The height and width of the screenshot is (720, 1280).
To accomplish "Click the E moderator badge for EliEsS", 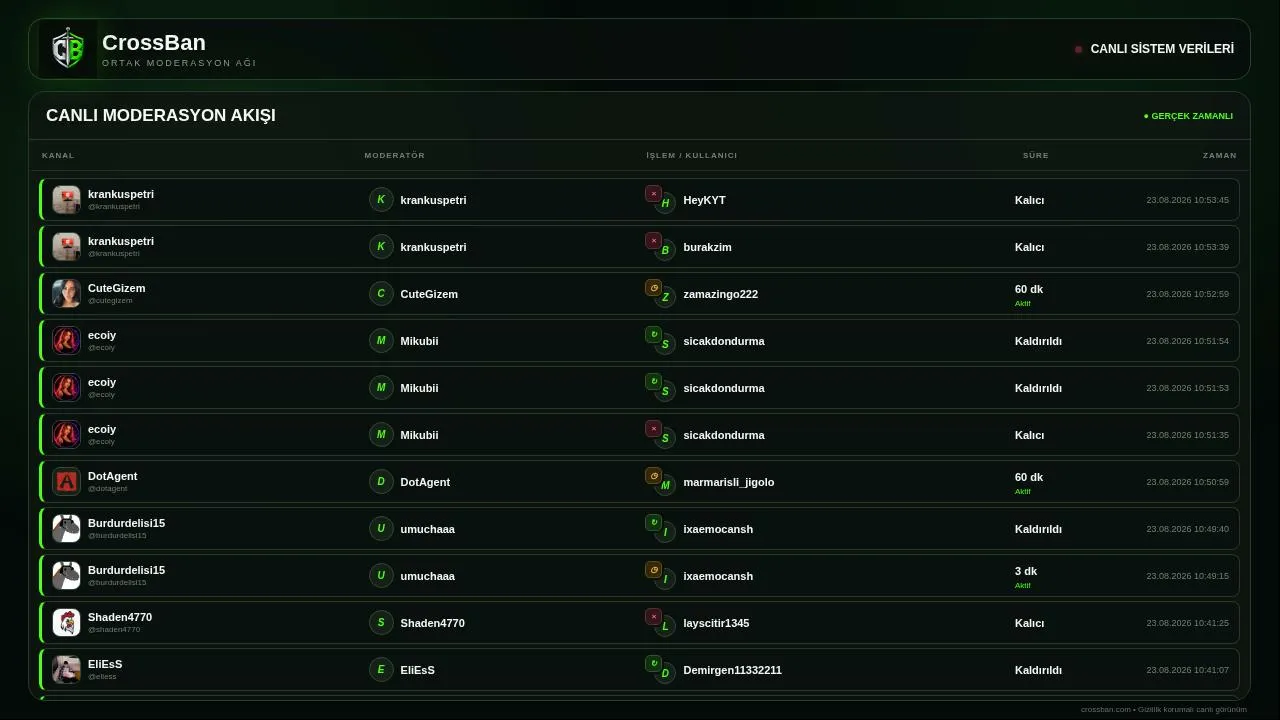I will (x=381, y=670).
